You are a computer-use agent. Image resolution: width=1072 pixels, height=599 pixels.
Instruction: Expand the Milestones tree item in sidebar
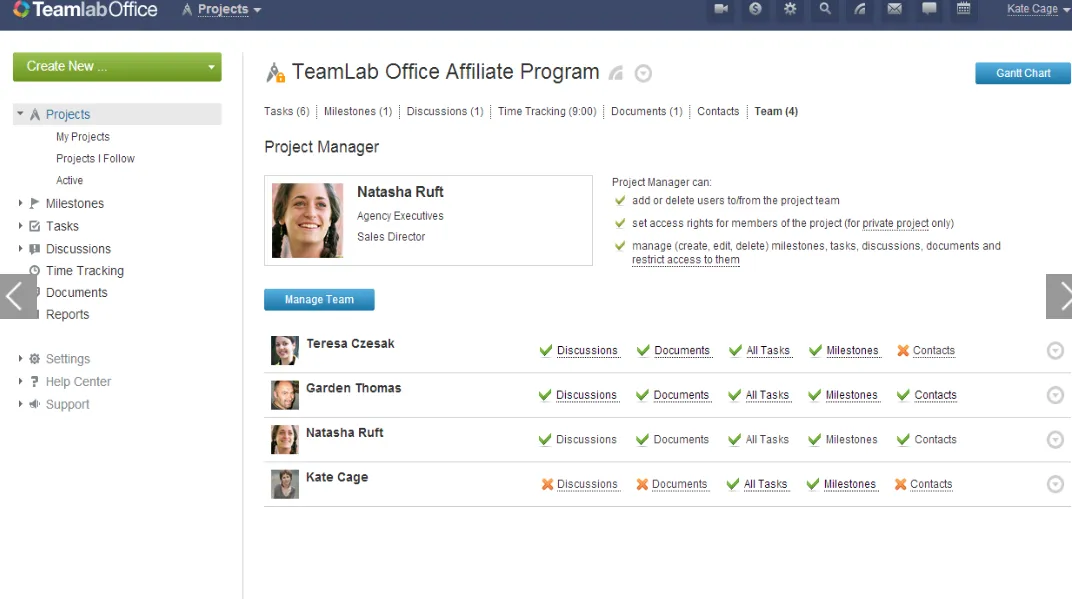click(20, 203)
